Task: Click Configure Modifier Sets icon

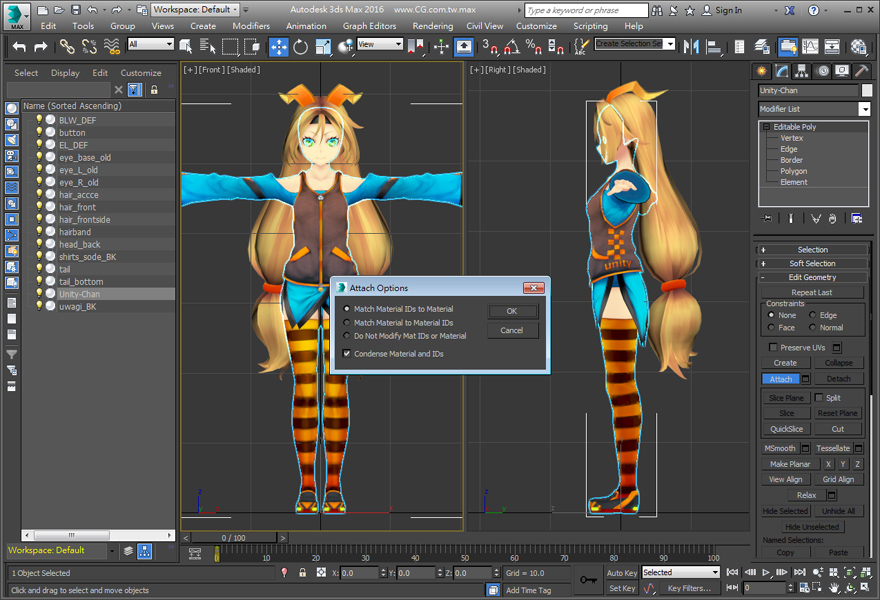Action: coord(857,218)
